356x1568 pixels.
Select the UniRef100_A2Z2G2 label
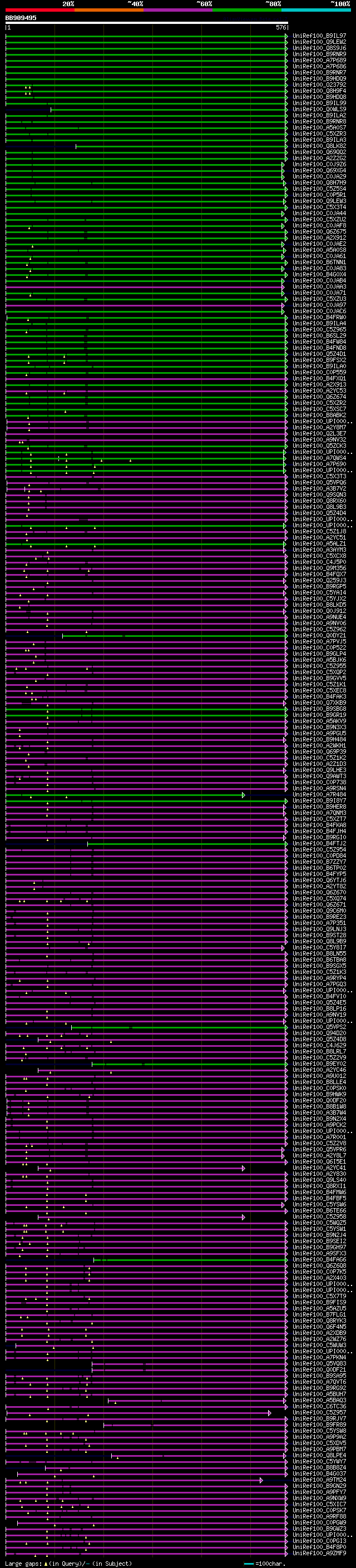[x=319, y=159]
